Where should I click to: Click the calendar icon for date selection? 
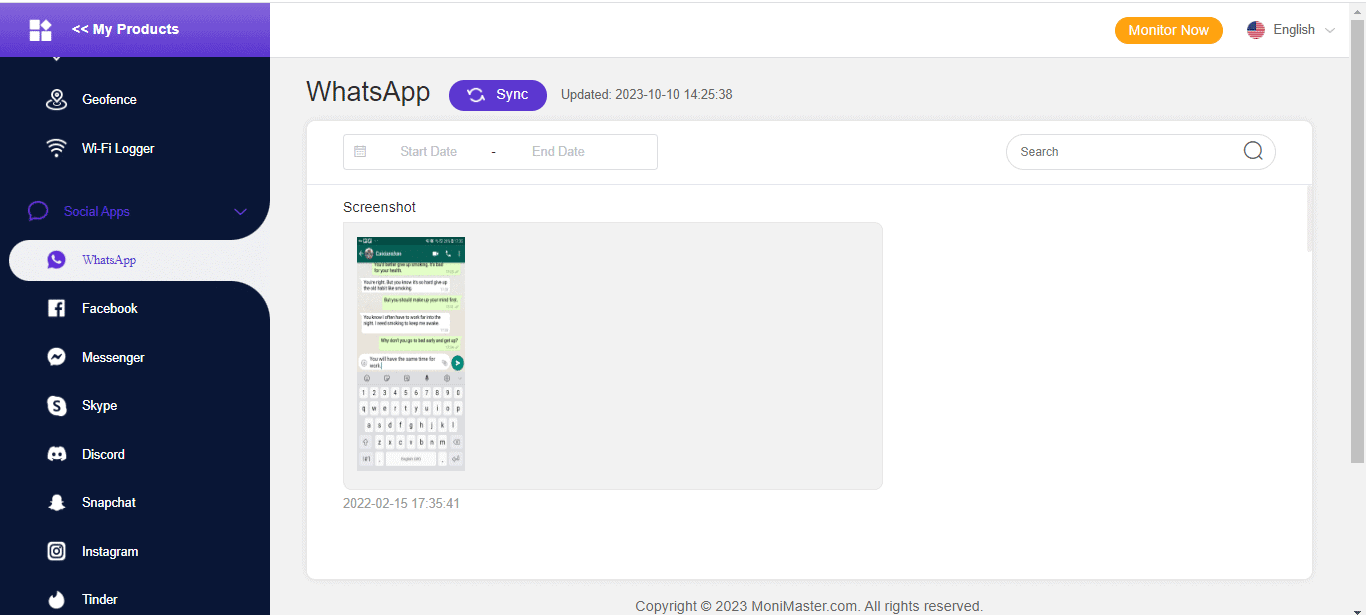point(360,151)
